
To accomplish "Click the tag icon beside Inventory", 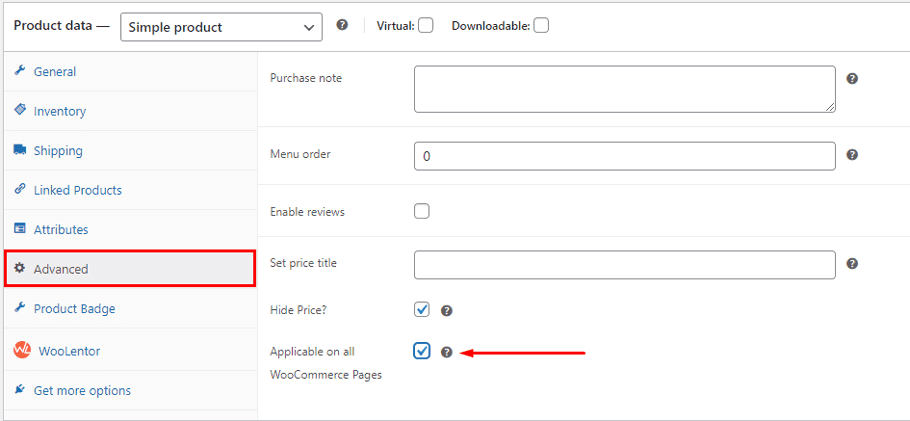I will pyautogui.click(x=20, y=110).
